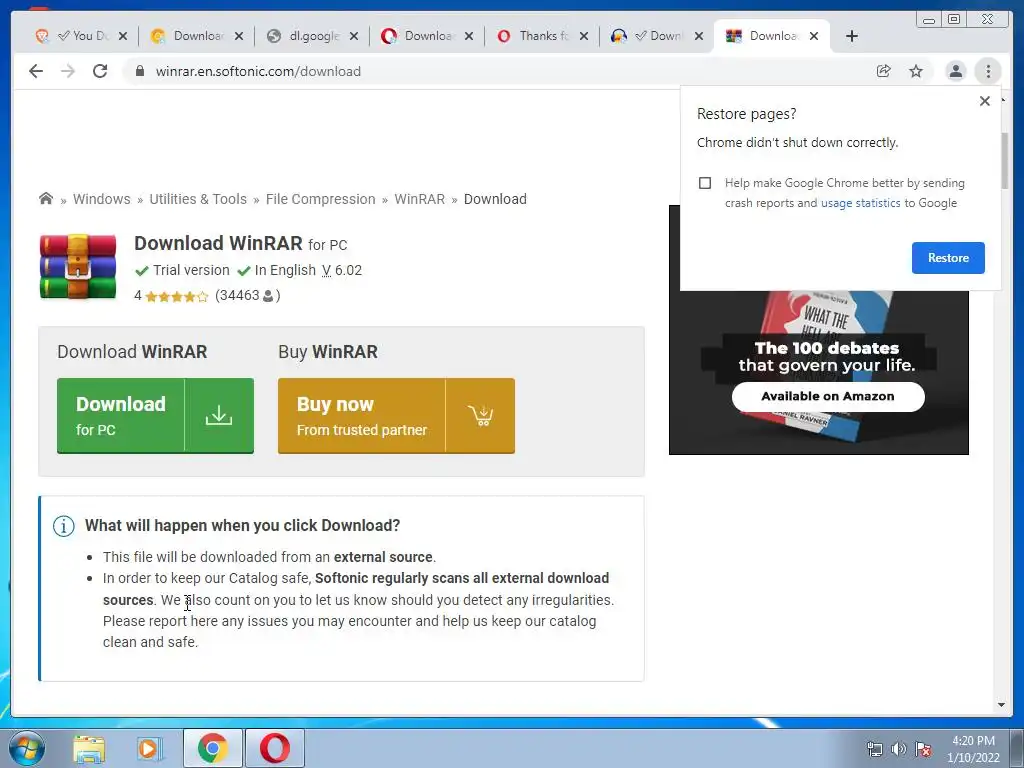This screenshot has width=1024, height=768.
Task: Open the usage statistics link
Action: [861, 203]
